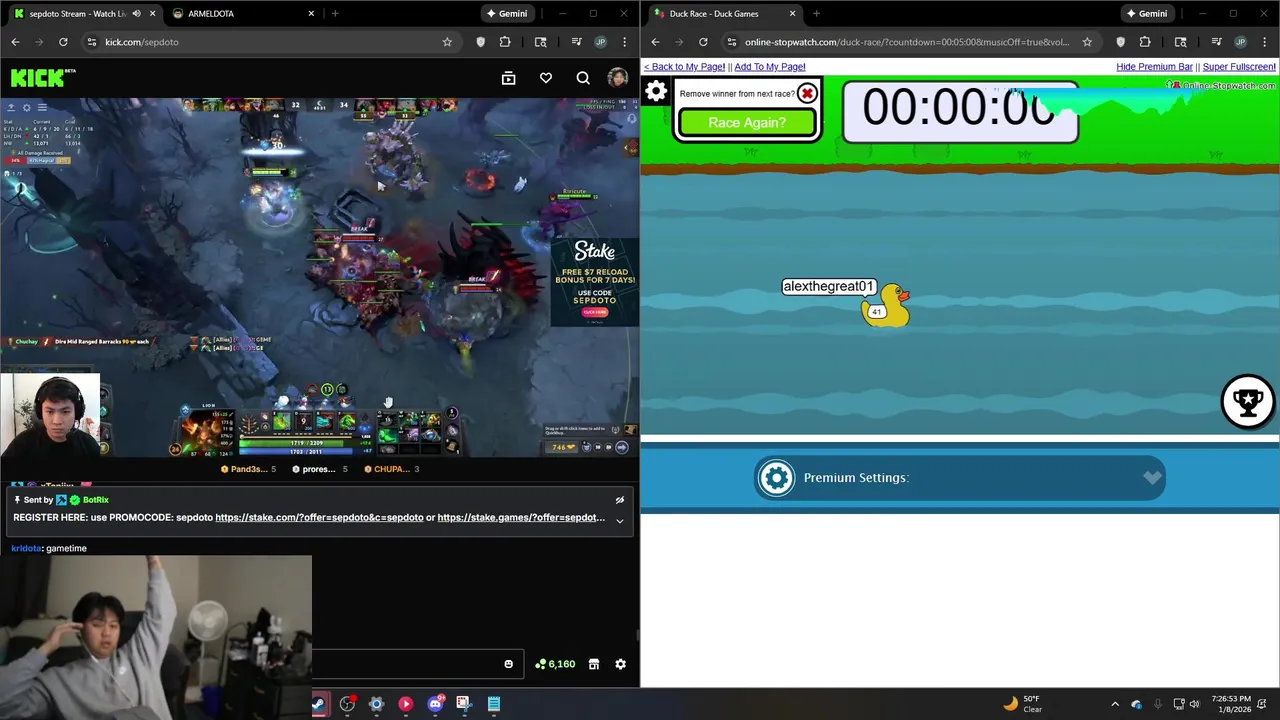
Task: Click the alexthegreat01 duck
Action: [x=886, y=306]
